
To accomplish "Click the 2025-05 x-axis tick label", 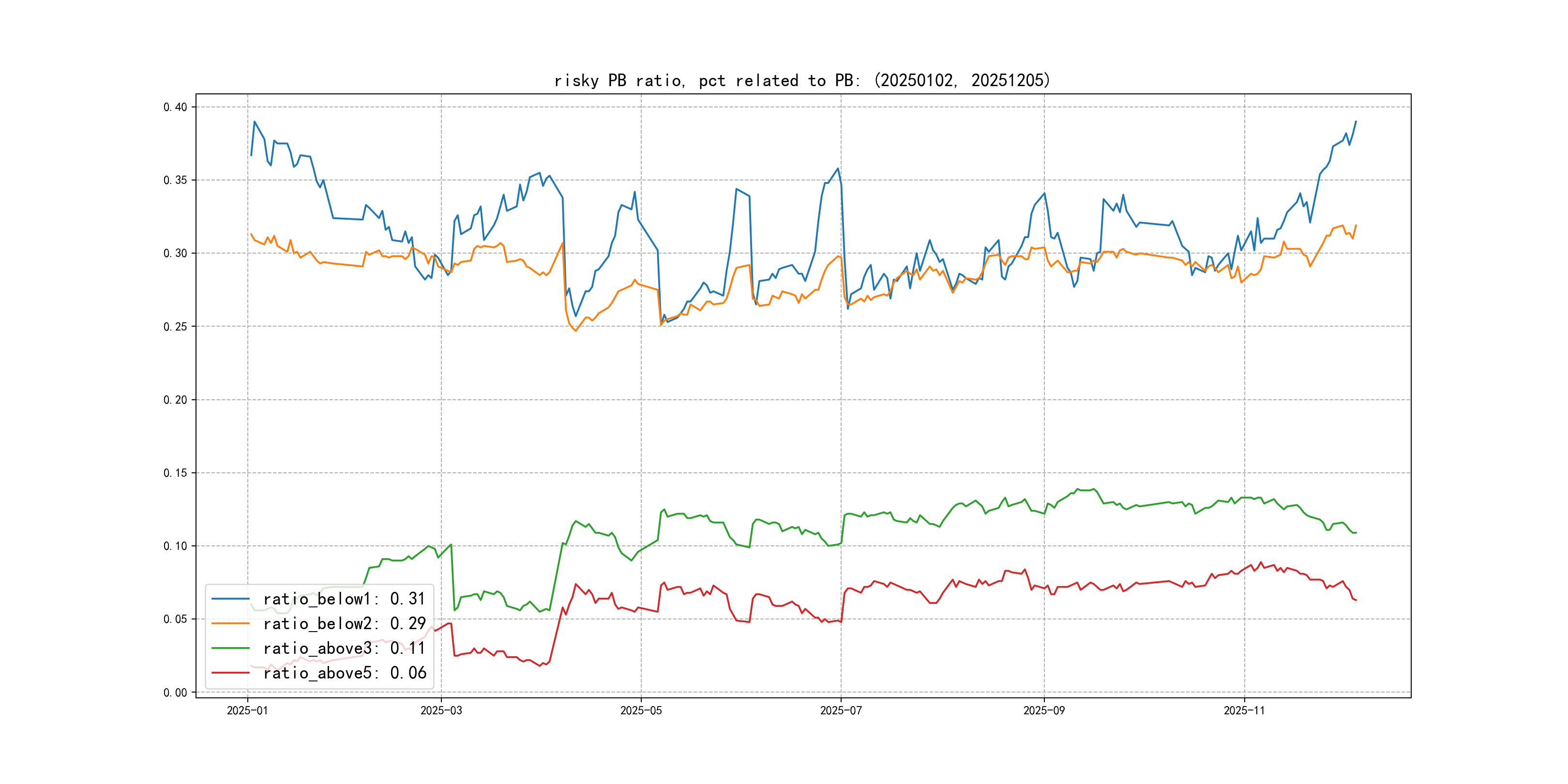I will [x=641, y=711].
